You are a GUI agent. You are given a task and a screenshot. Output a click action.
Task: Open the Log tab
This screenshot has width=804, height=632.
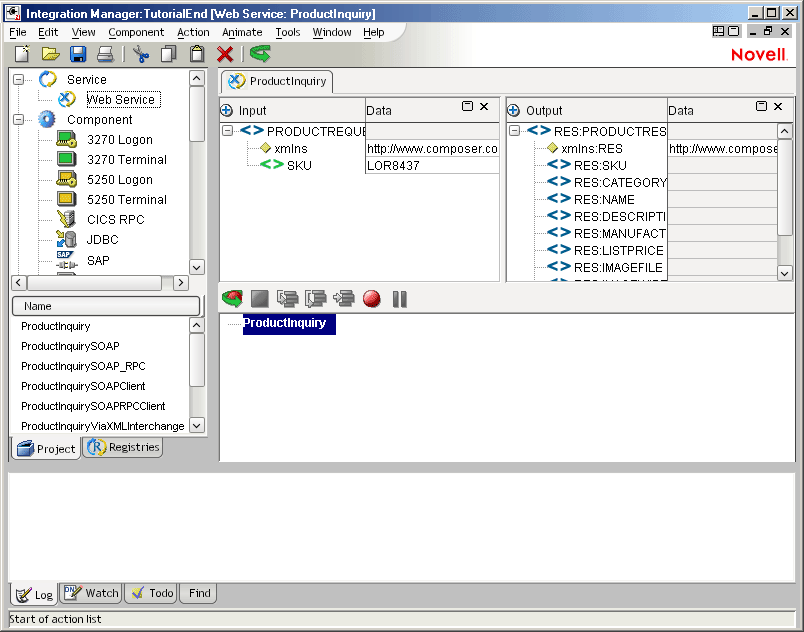34,594
